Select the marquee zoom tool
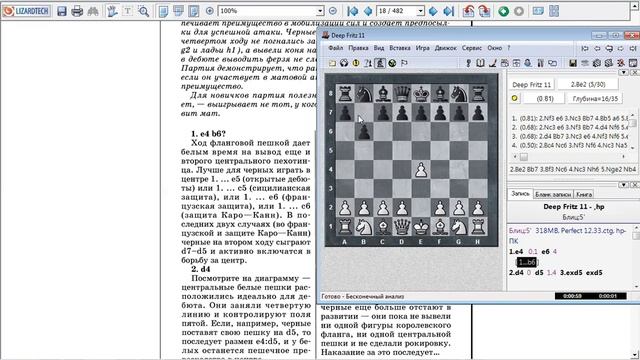 pos(143,11)
